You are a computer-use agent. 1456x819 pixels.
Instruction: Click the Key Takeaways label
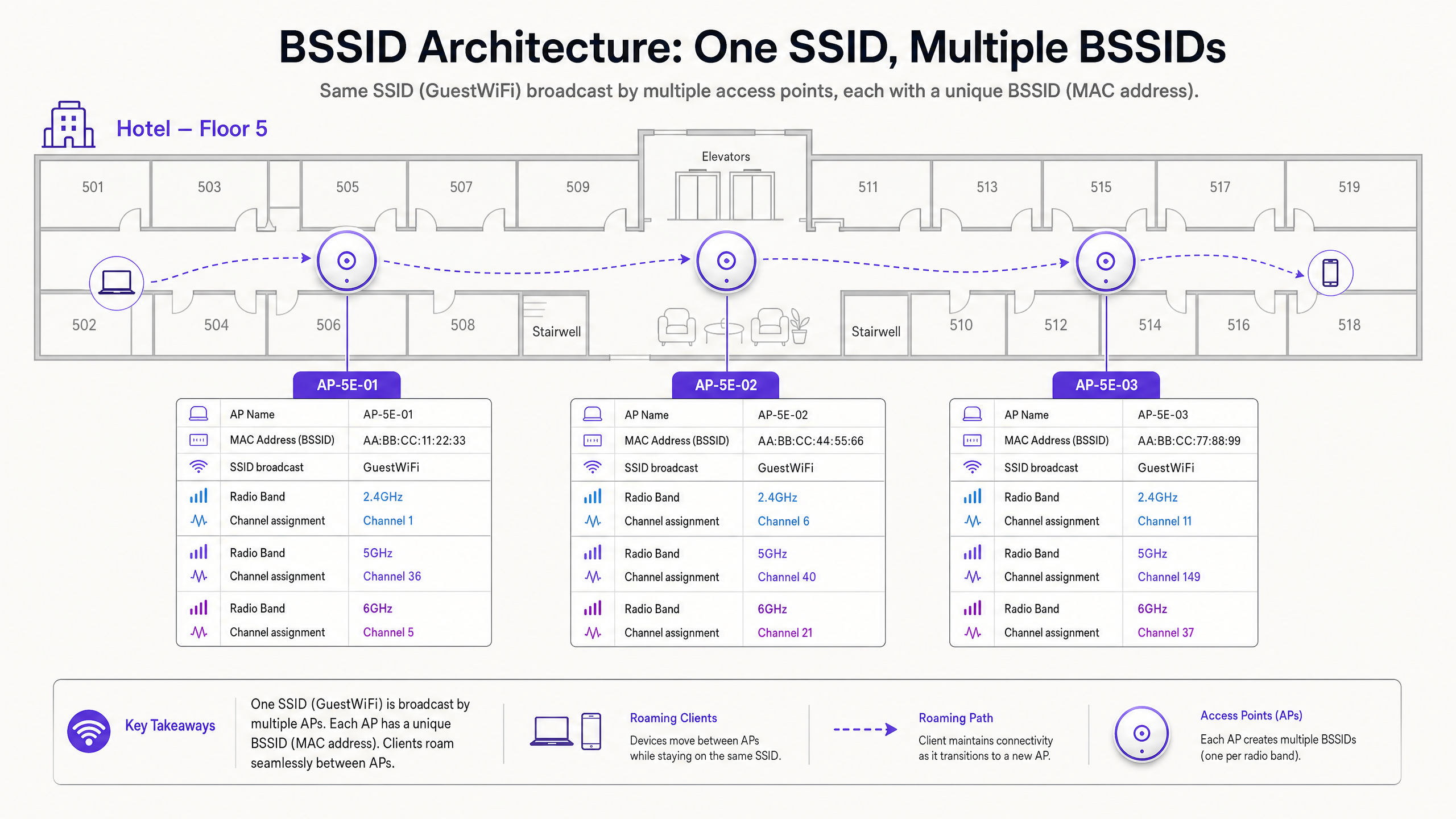(170, 726)
